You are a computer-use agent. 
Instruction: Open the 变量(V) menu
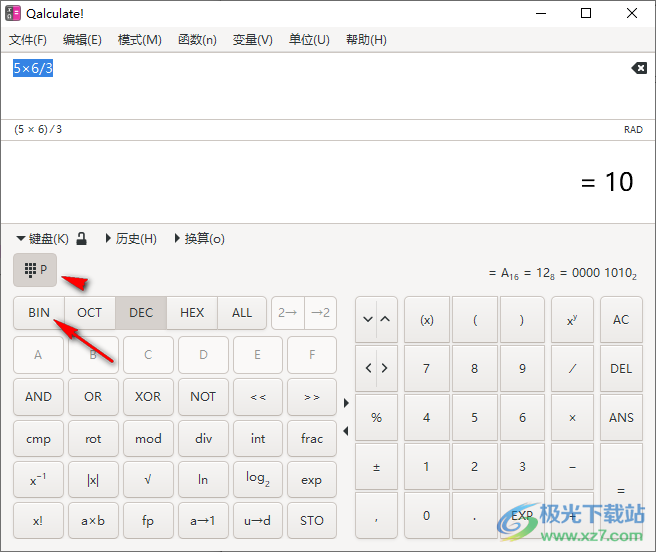pos(253,40)
